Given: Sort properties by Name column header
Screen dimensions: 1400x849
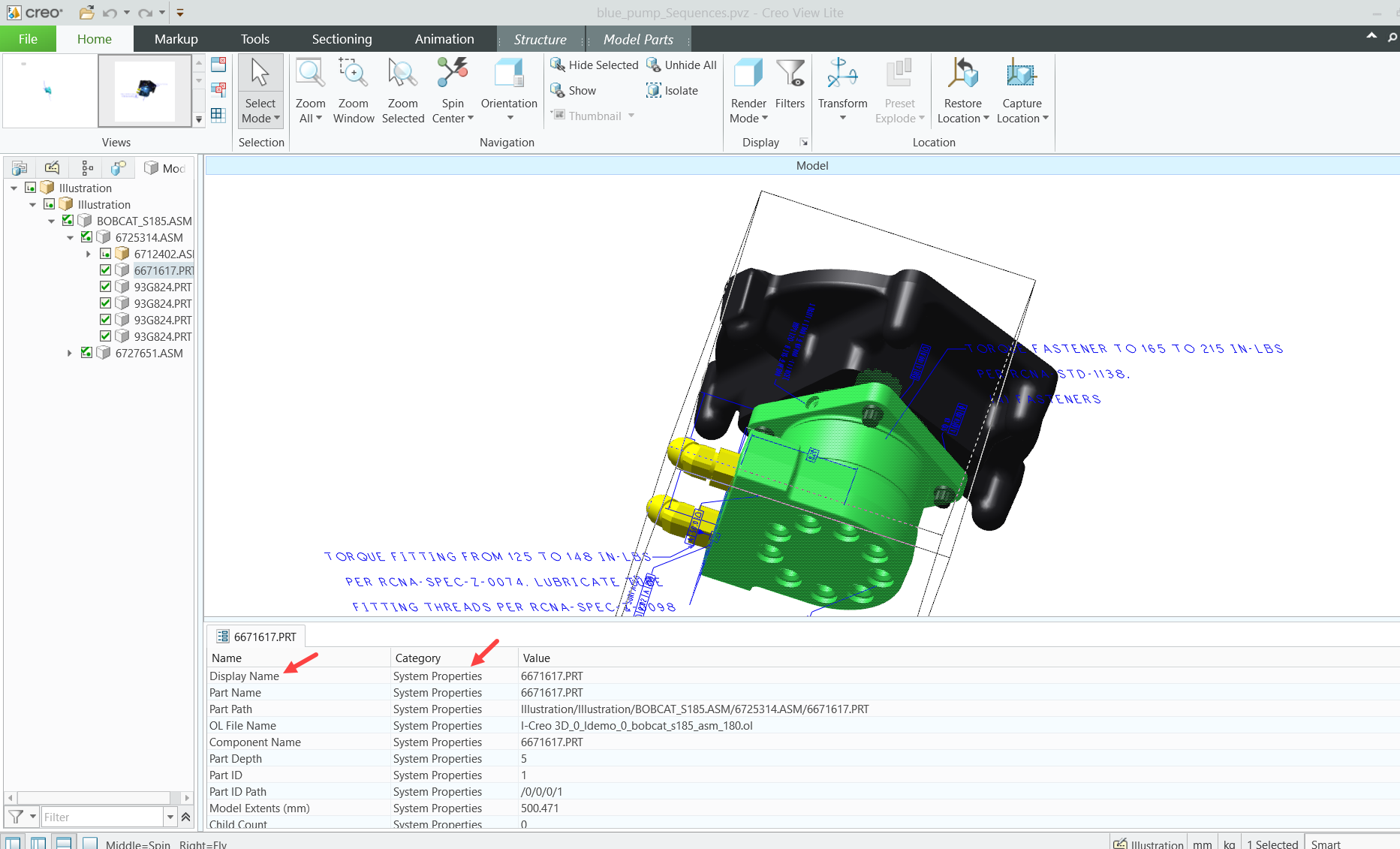Looking at the screenshot, I should (x=299, y=658).
